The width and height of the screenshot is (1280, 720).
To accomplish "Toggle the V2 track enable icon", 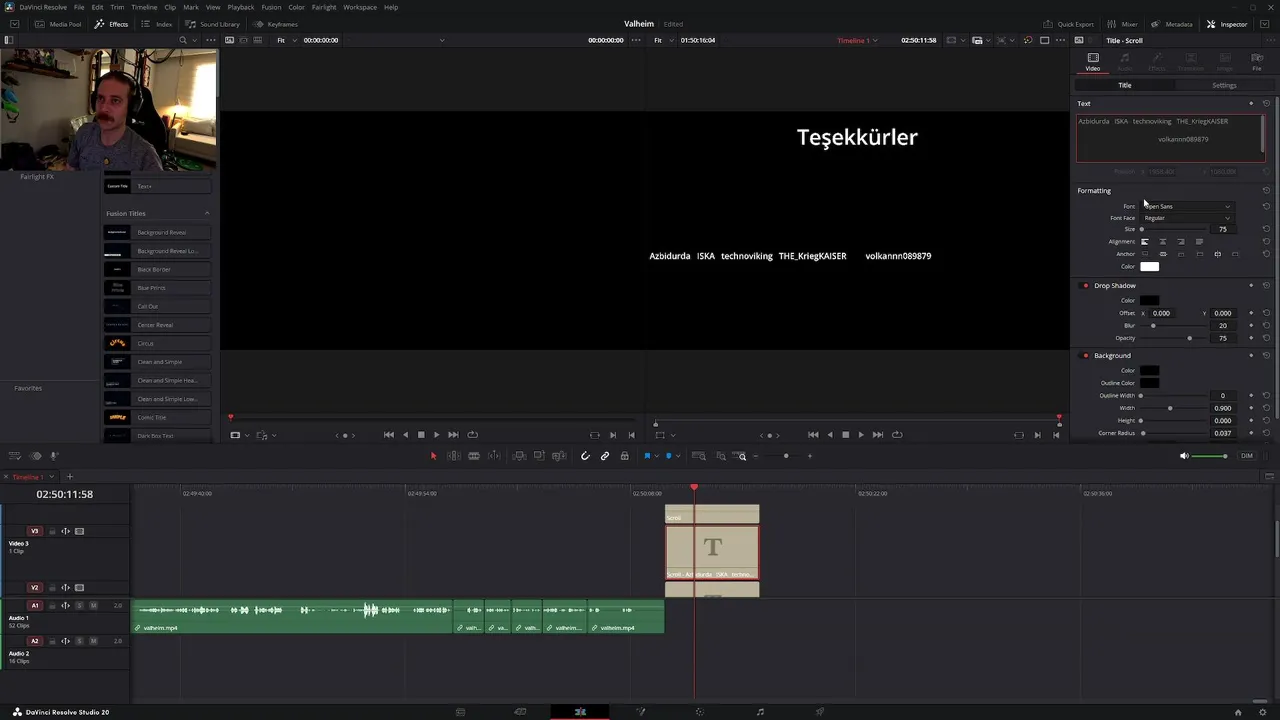I will click(x=80, y=588).
